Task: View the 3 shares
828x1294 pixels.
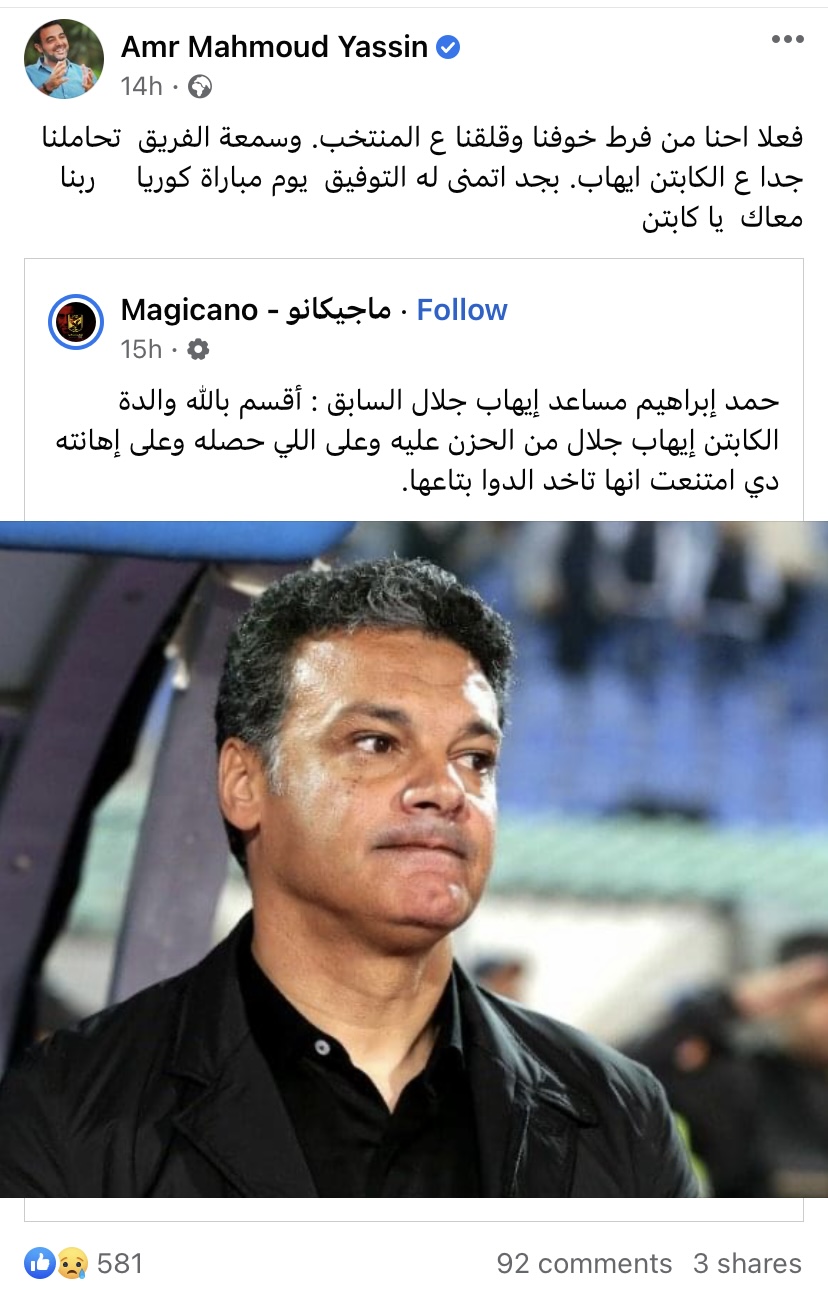Action: coord(748,1264)
